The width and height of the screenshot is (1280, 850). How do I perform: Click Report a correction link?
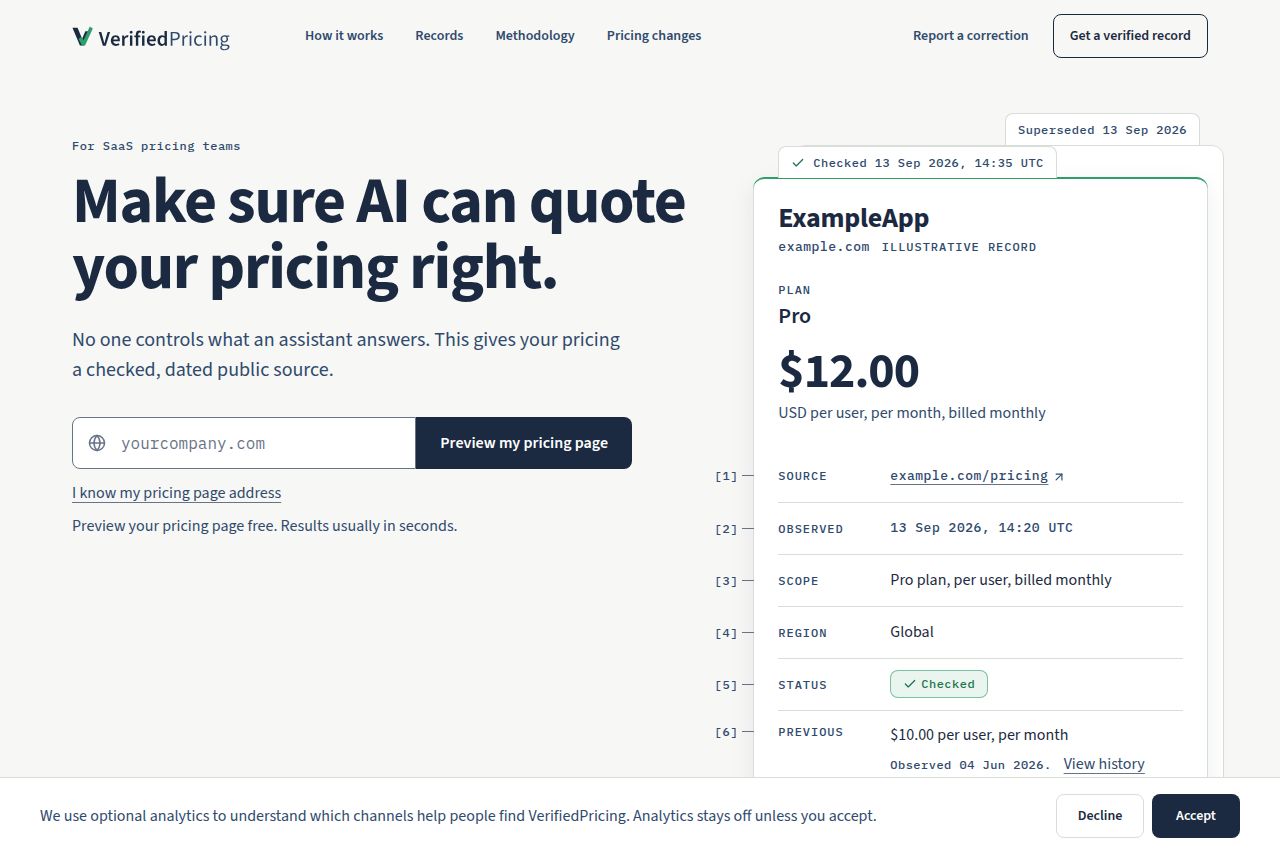click(x=970, y=35)
